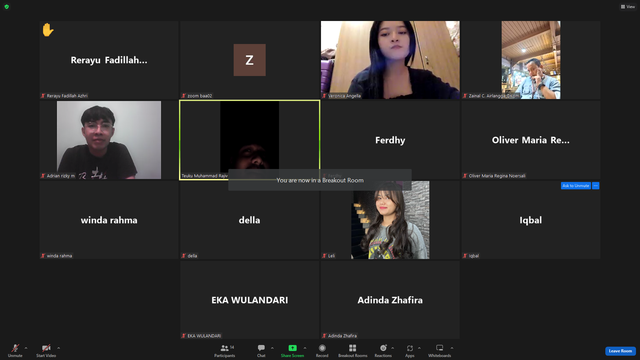640x360 pixels.
Task: Select zoom baa02 participant tile
Action: (x=249, y=60)
